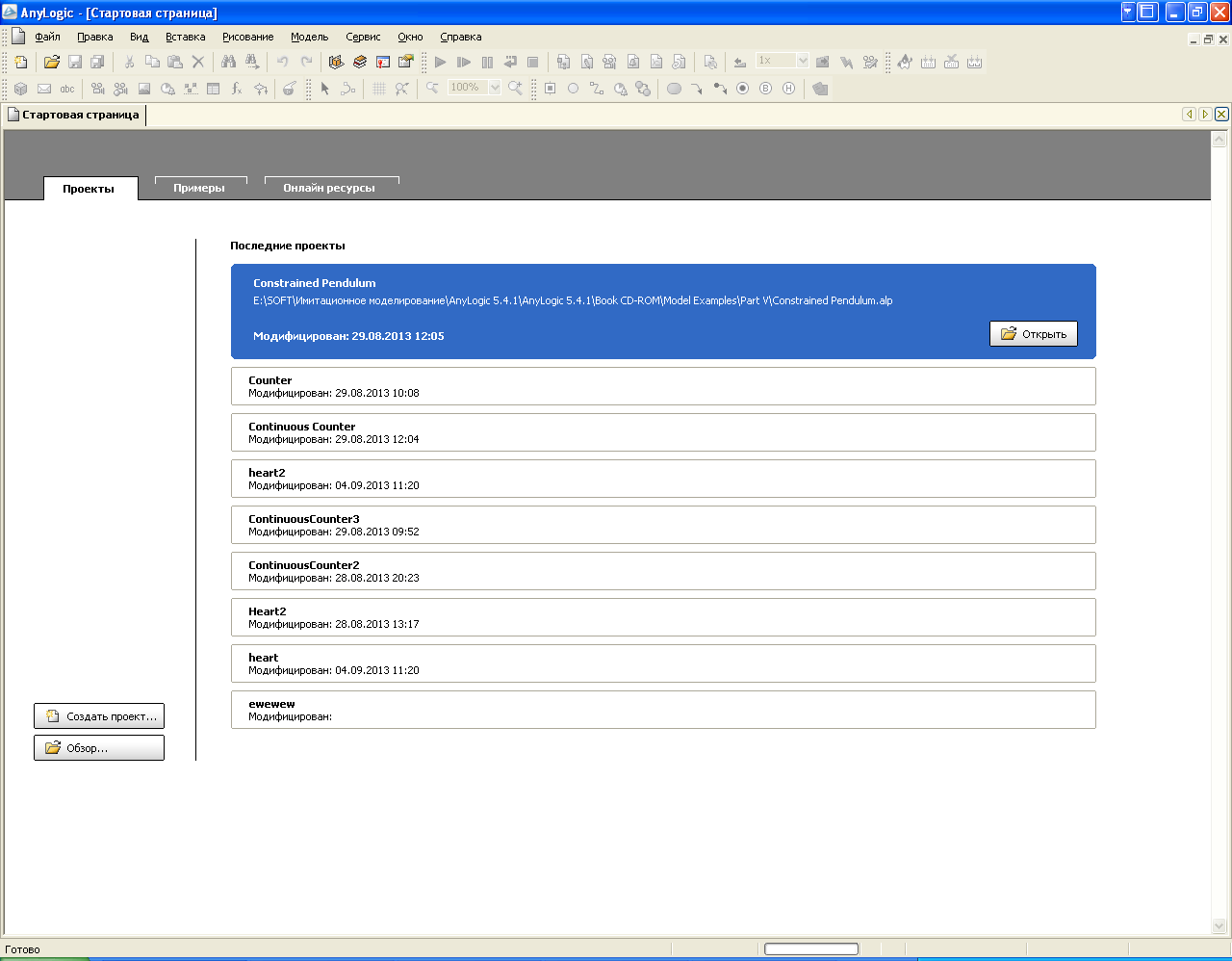Switch to the Примеры tab
This screenshot has height=961, width=1232.
(x=199, y=188)
